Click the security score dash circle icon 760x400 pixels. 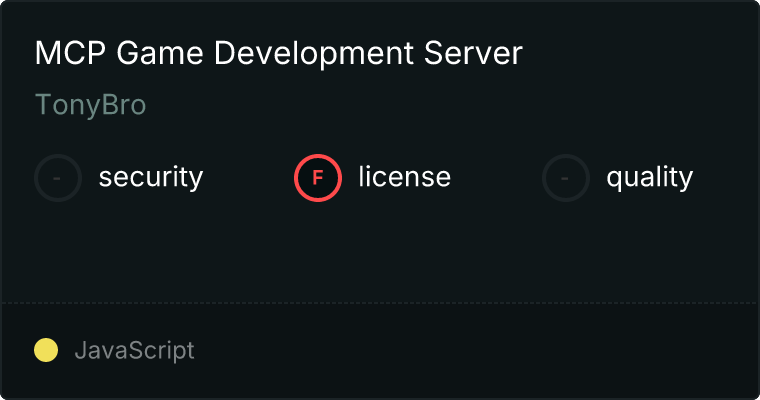(58, 178)
